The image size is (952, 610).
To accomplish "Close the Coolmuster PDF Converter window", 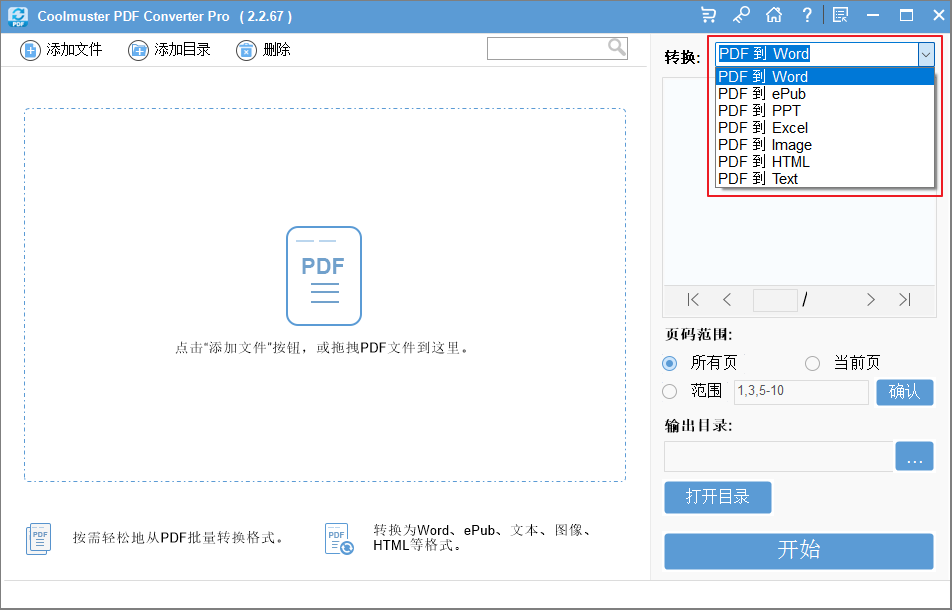I will pyautogui.click(x=939, y=15).
